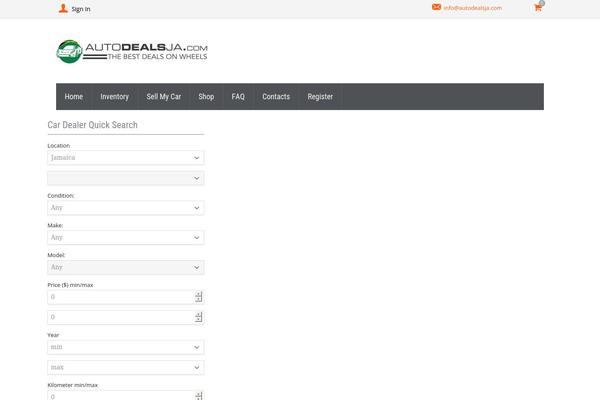Screen dimensions: 600x400
Task: Open the info@autodealsja.com email link
Action: point(473,8)
